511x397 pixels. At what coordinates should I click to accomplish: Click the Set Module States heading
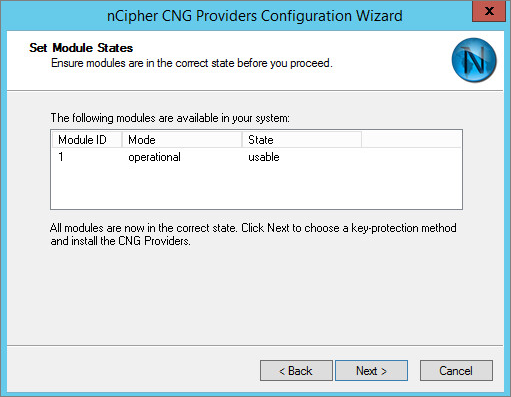[x=81, y=48]
